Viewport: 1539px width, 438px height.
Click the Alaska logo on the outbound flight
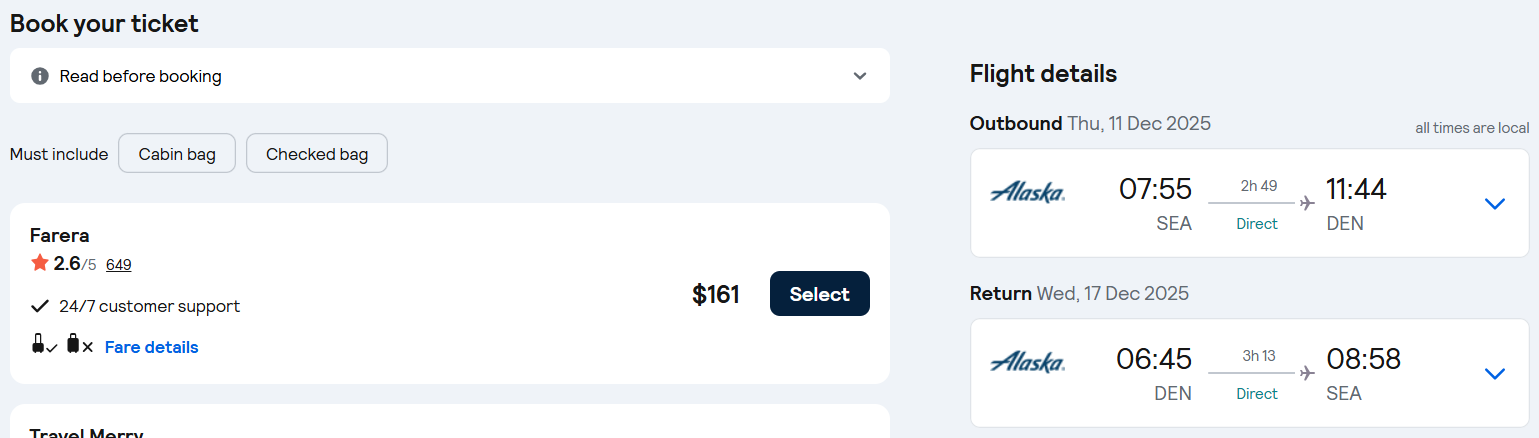1027,192
